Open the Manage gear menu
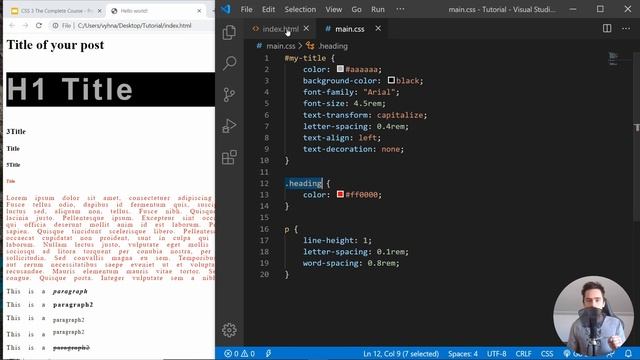Viewport: 640px width, 360px height. coord(229,330)
